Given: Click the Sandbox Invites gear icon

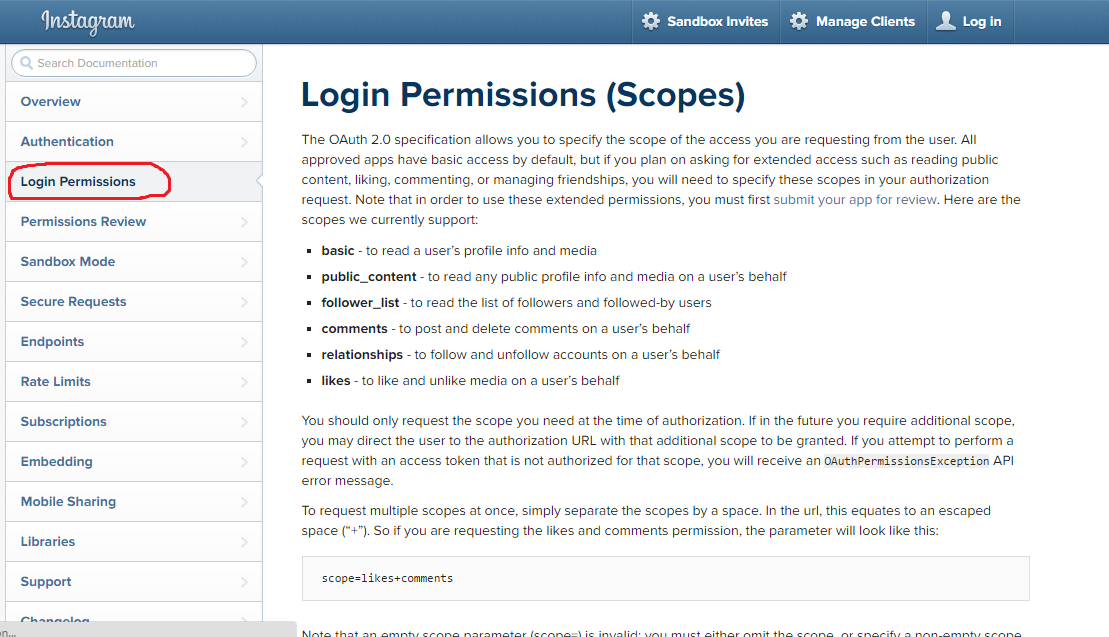Looking at the screenshot, I should pos(651,21).
